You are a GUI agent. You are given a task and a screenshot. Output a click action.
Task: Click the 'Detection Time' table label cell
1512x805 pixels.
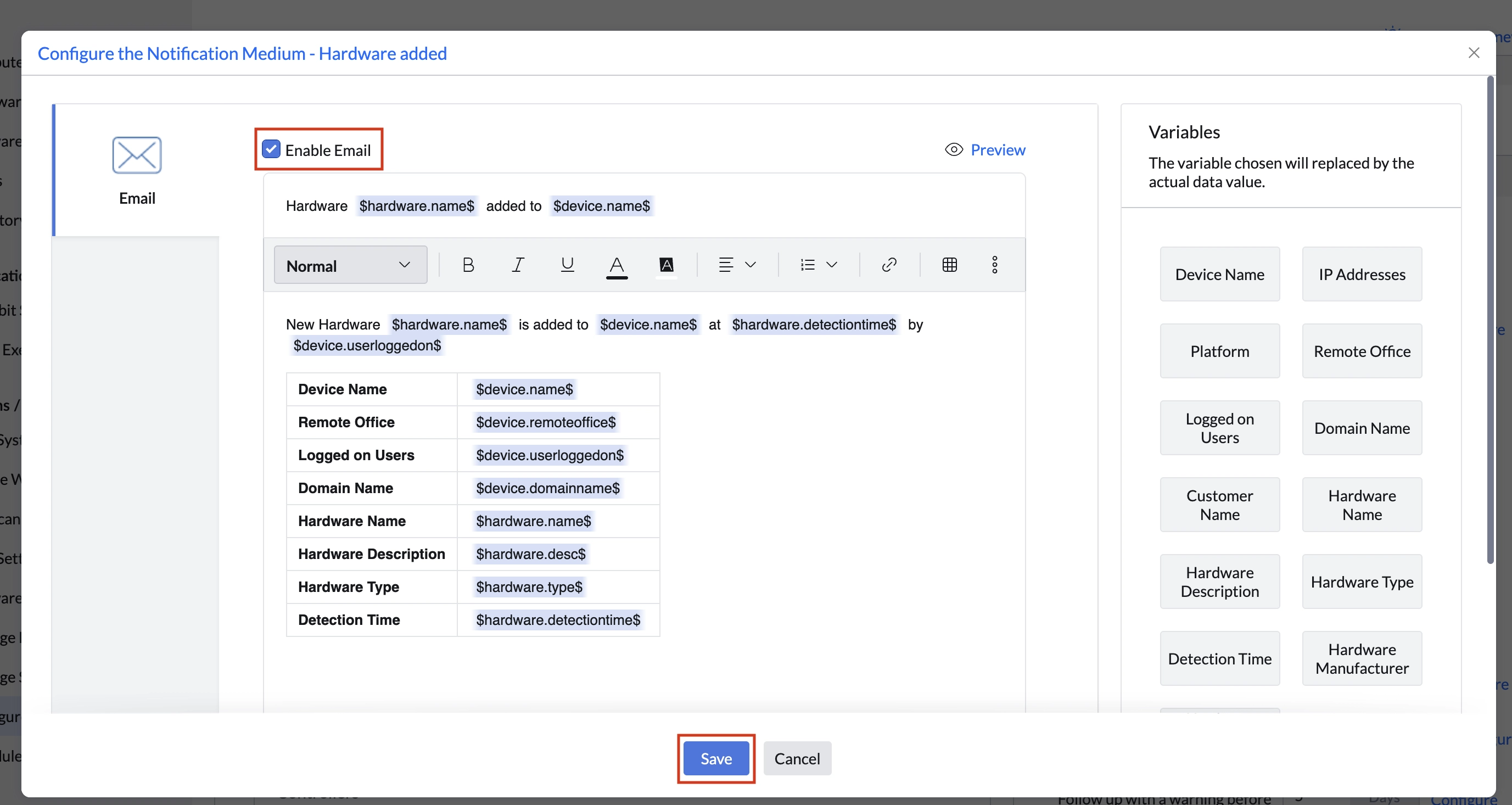[372, 619]
